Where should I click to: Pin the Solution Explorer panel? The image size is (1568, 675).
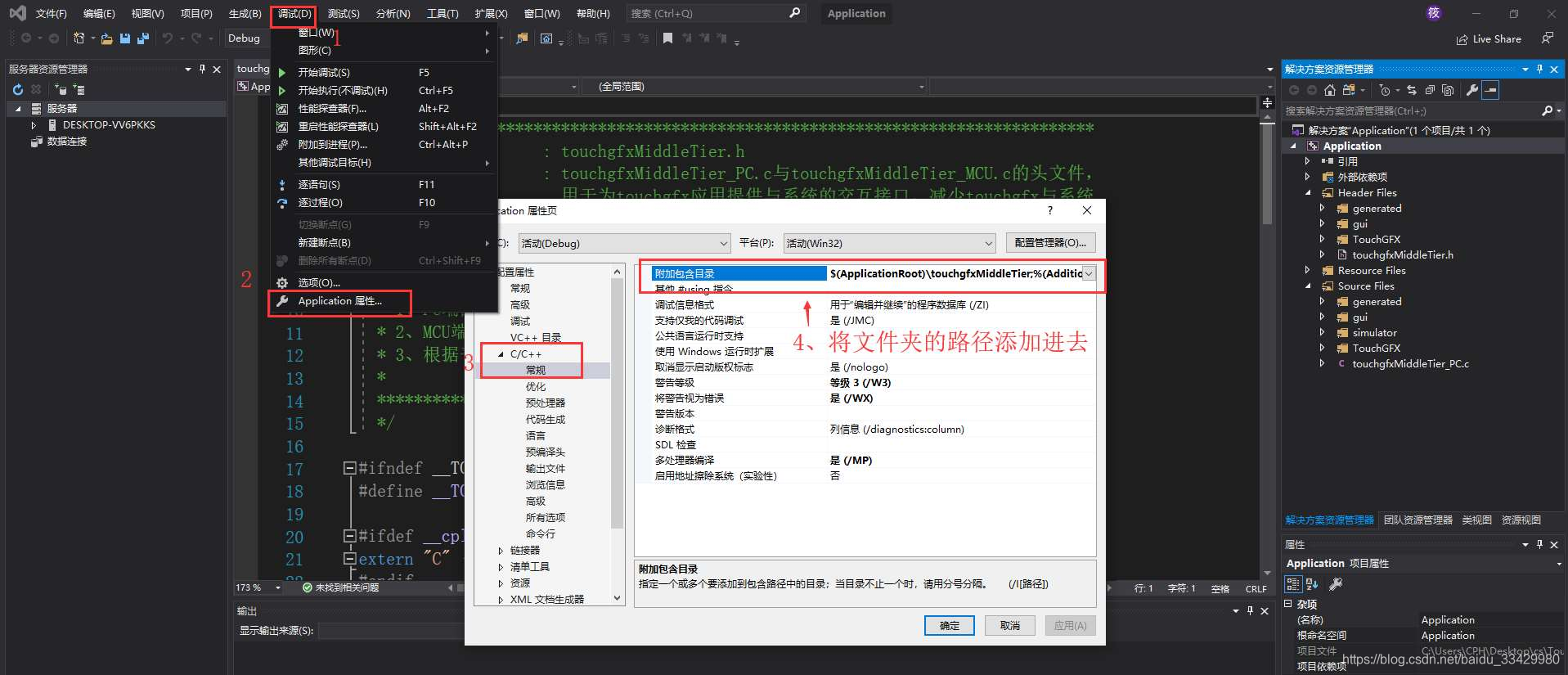1539,69
